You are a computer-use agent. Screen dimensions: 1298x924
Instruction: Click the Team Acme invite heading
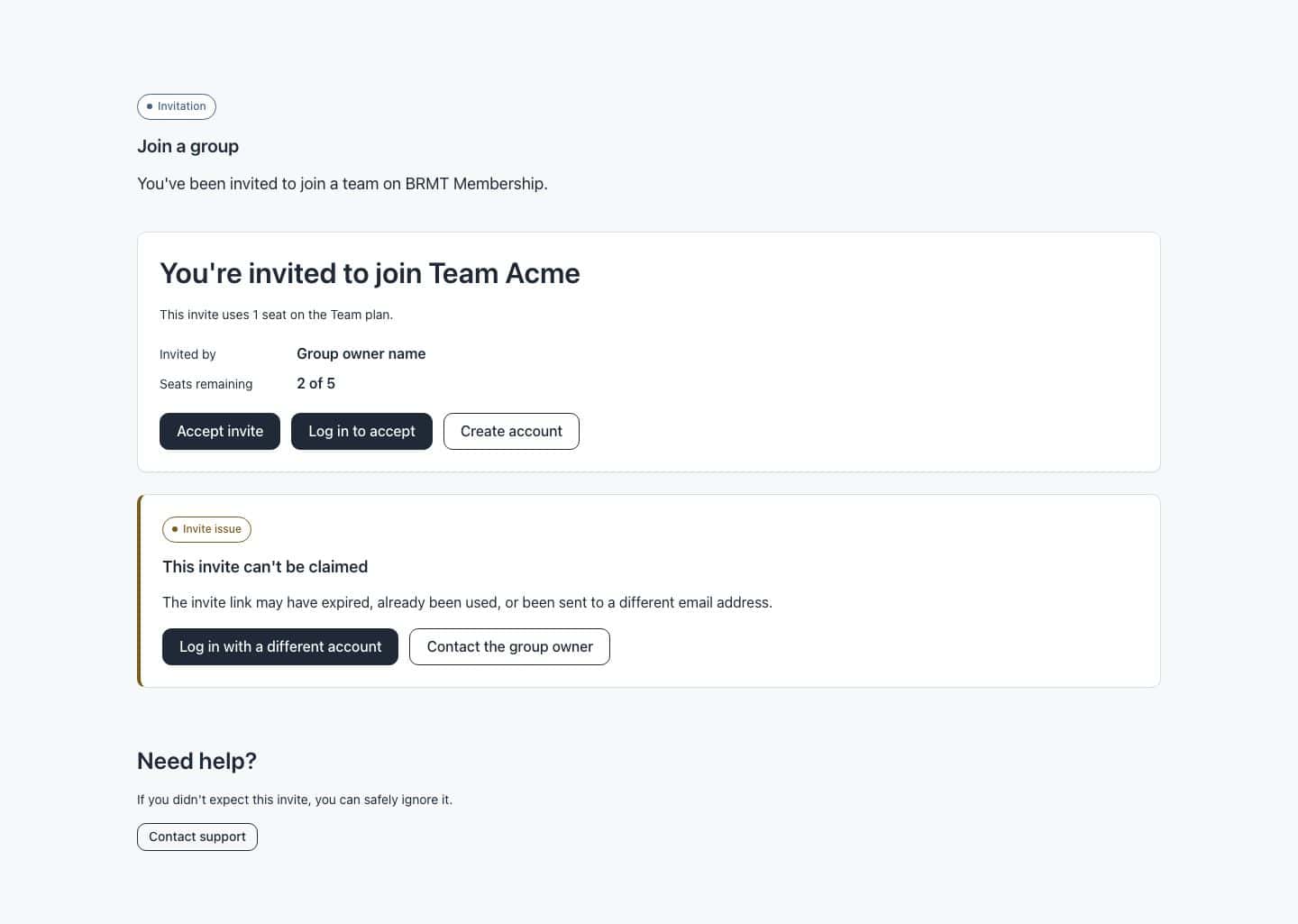pyautogui.click(x=370, y=273)
